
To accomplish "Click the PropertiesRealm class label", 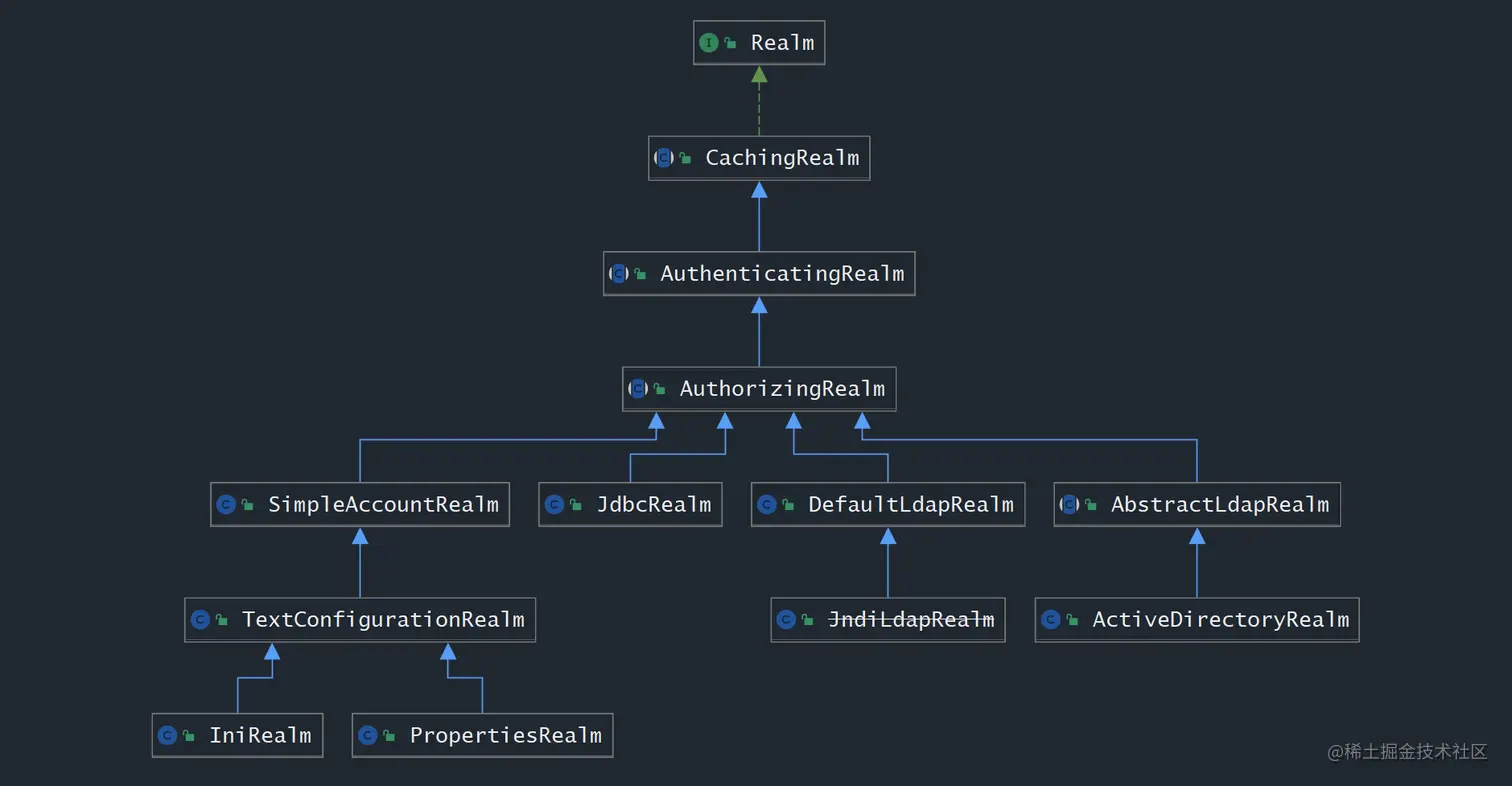I will (505, 736).
